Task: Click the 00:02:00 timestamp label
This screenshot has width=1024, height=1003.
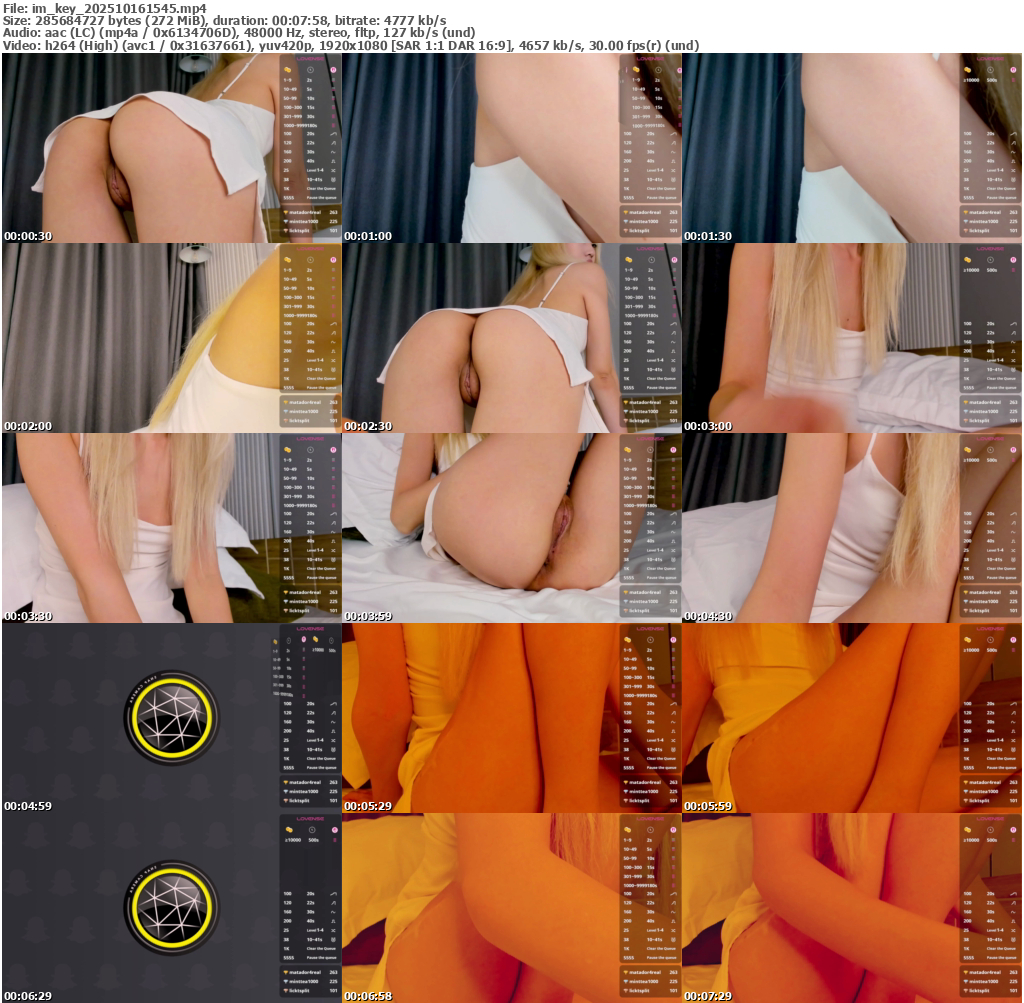Action: coord(28,426)
